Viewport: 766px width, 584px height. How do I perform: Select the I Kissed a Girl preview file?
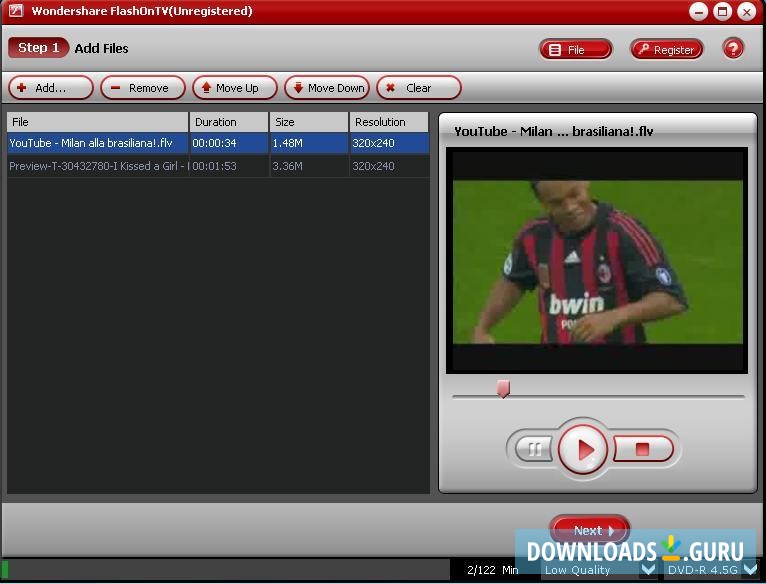(218, 166)
